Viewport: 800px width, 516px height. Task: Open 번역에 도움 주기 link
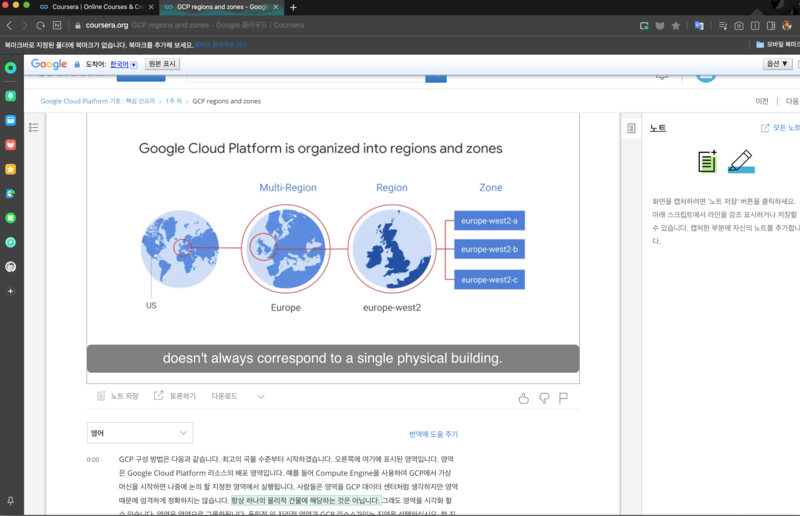click(433, 434)
